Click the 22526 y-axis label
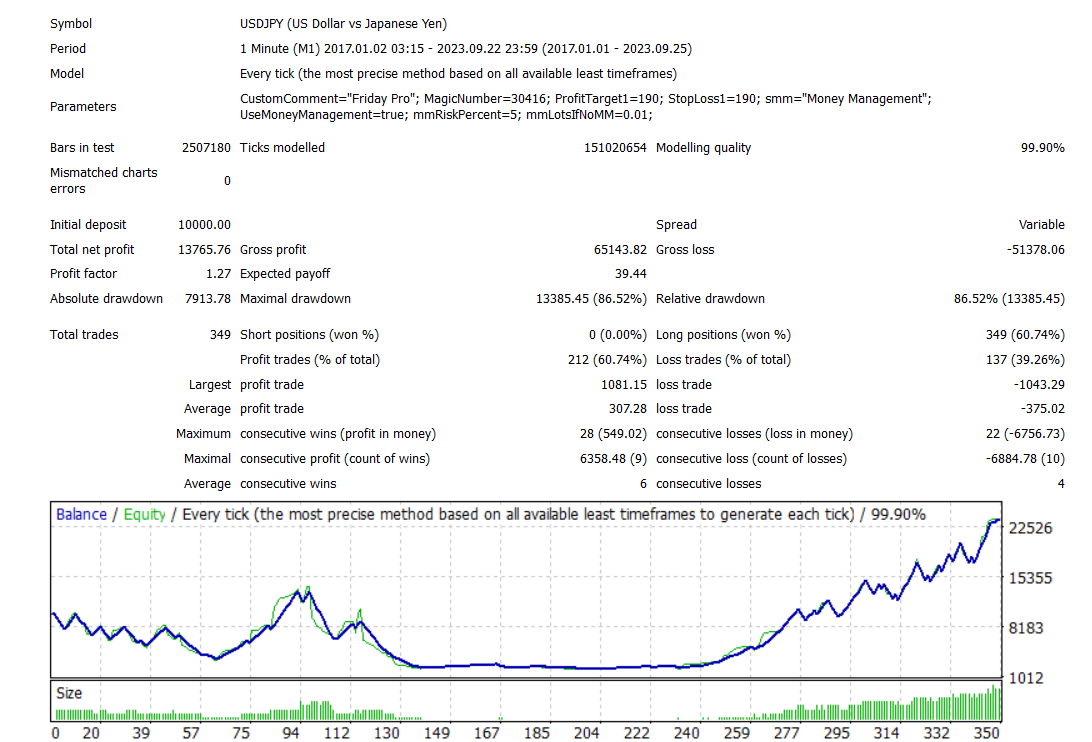The image size is (1092, 742). [1030, 528]
